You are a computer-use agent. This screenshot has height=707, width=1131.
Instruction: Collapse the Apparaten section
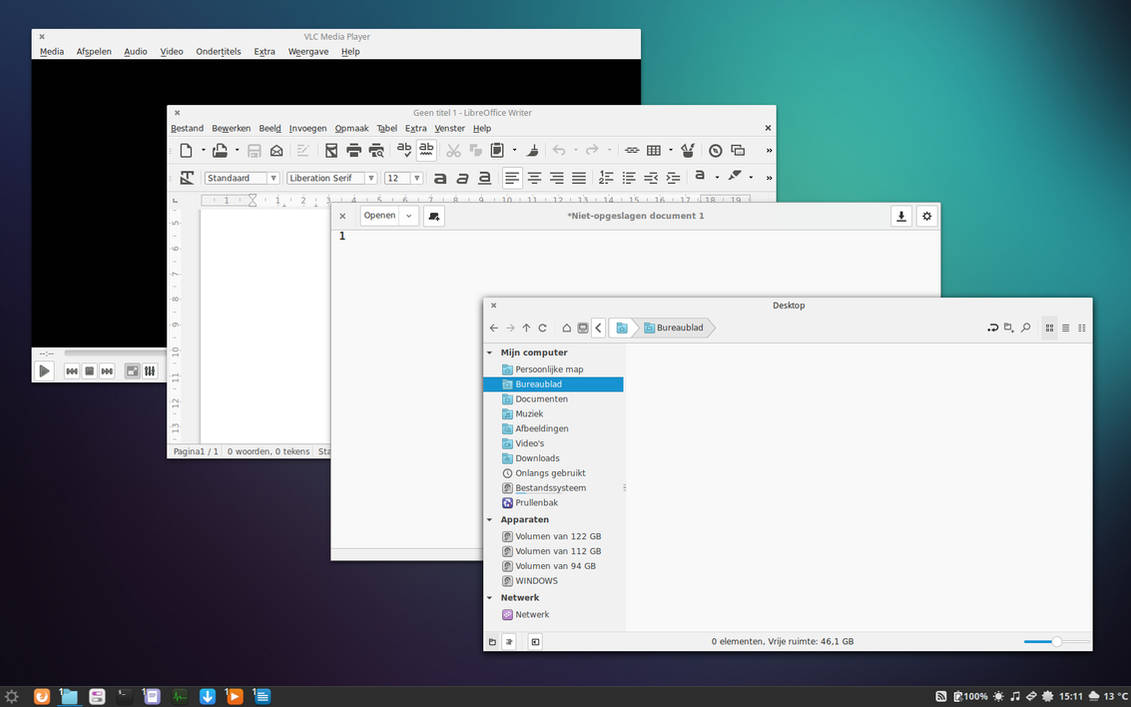pos(490,519)
